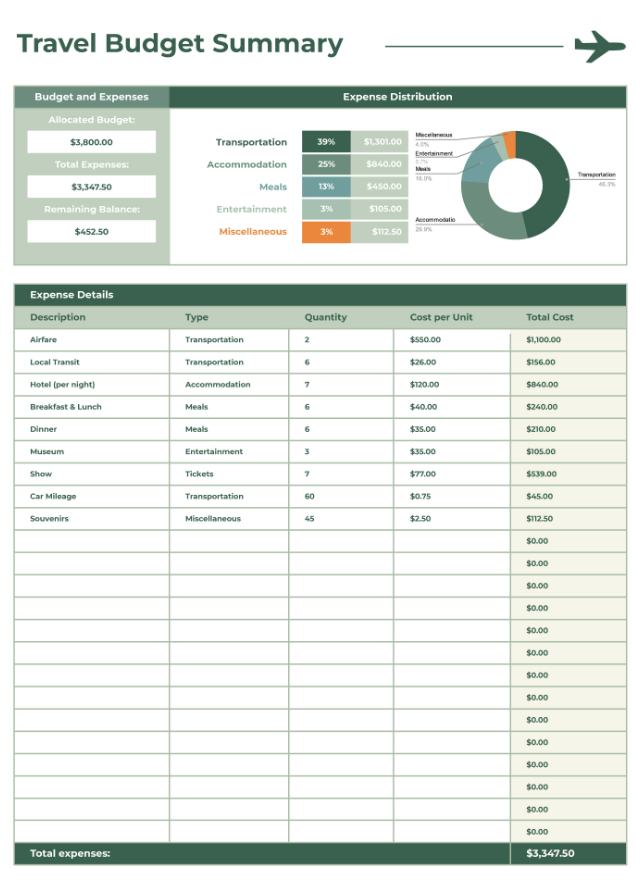Select the Dinner description cell
This screenshot has height=887, width=636.
pyautogui.click(x=92, y=429)
